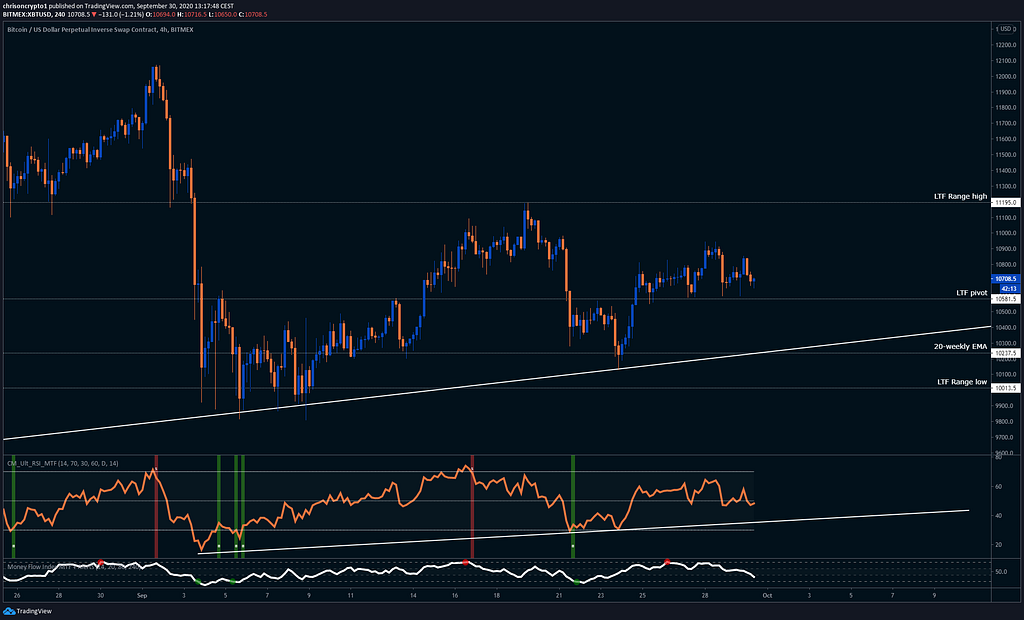Select the LTF pivot label

coord(972,293)
